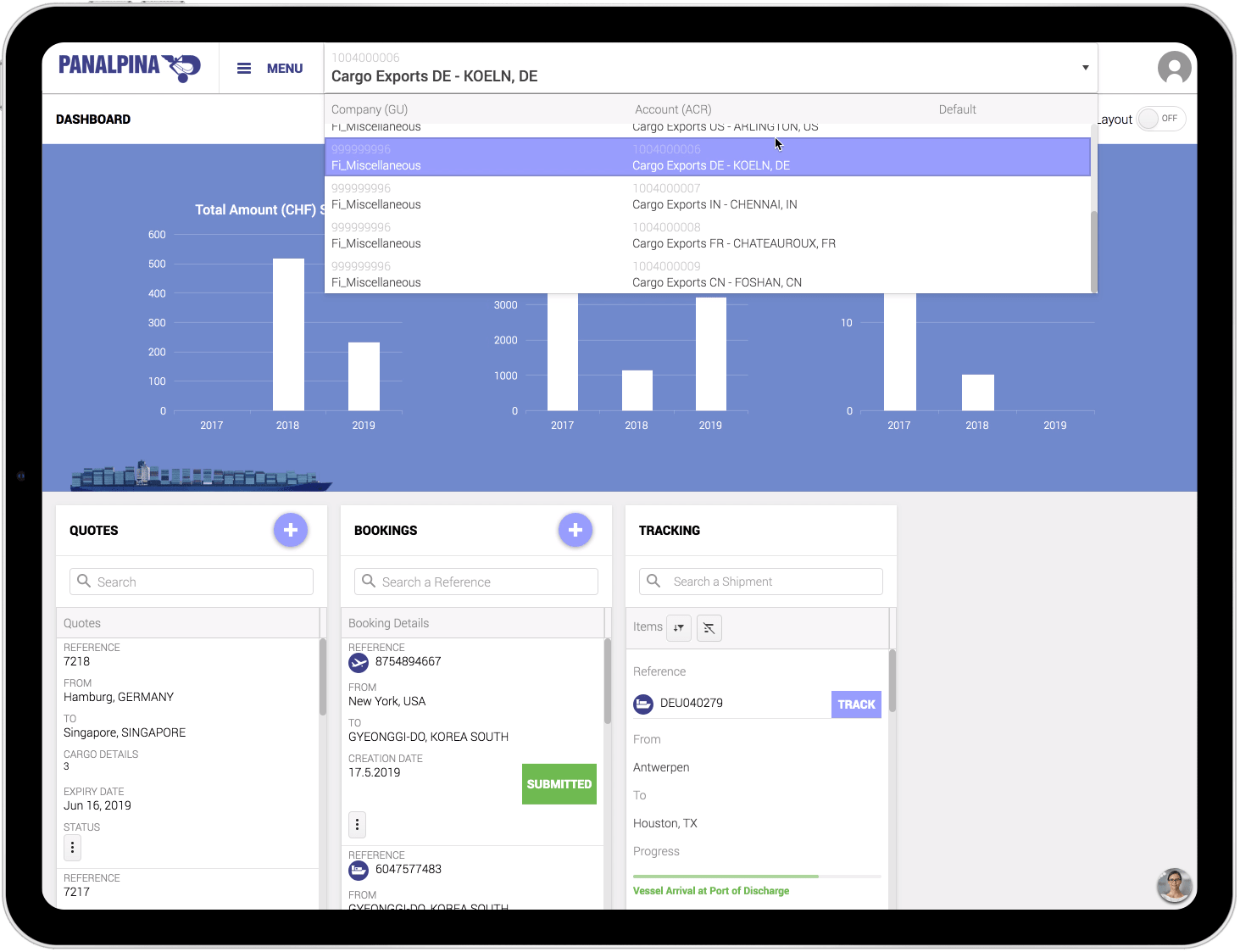Select Cargo Exports FR - CHATEAUROUX, FR
The image size is (1240, 952).
(x=707, y=235)
